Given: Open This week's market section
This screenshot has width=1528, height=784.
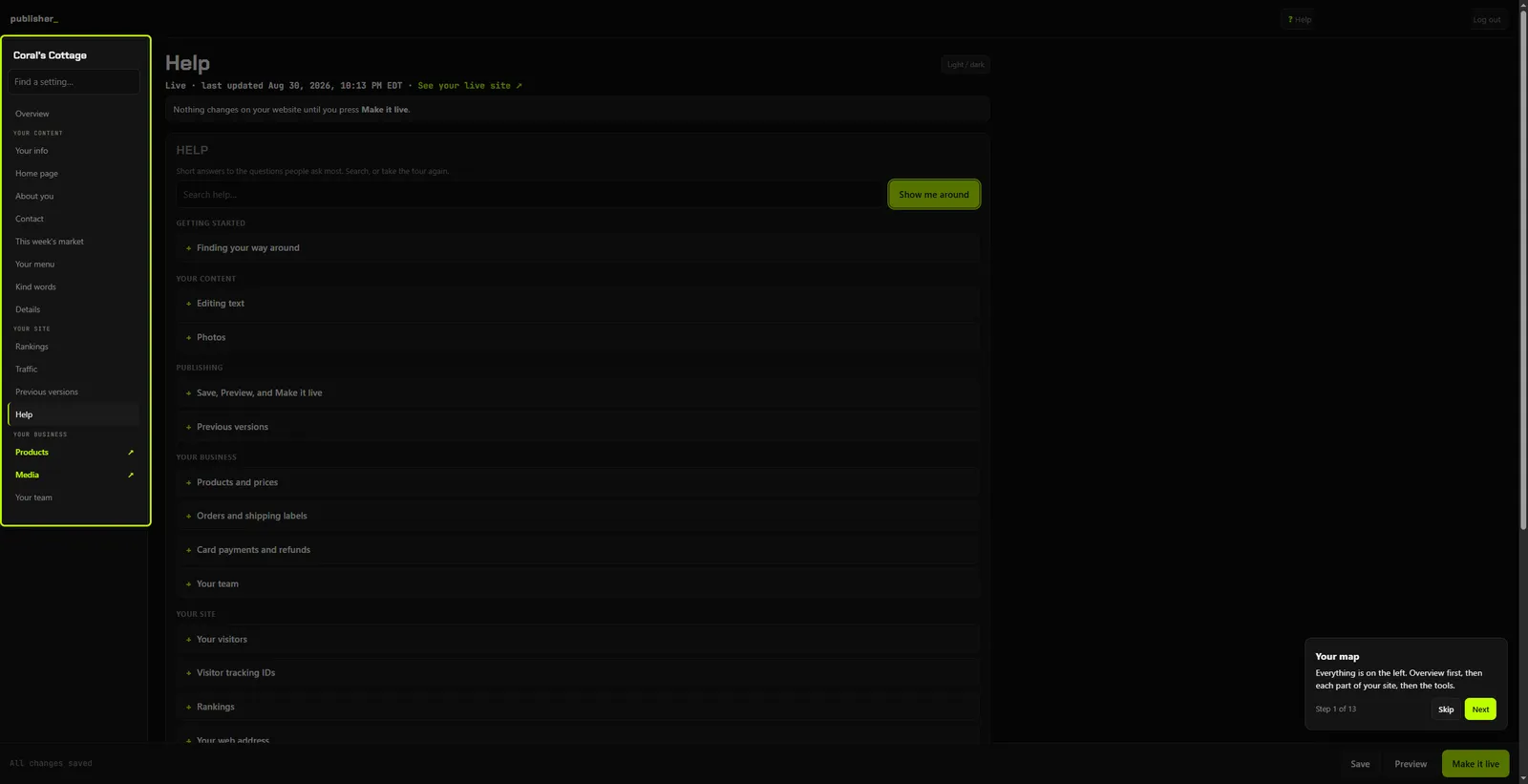Looking at the screenshot, I should 74,243.
